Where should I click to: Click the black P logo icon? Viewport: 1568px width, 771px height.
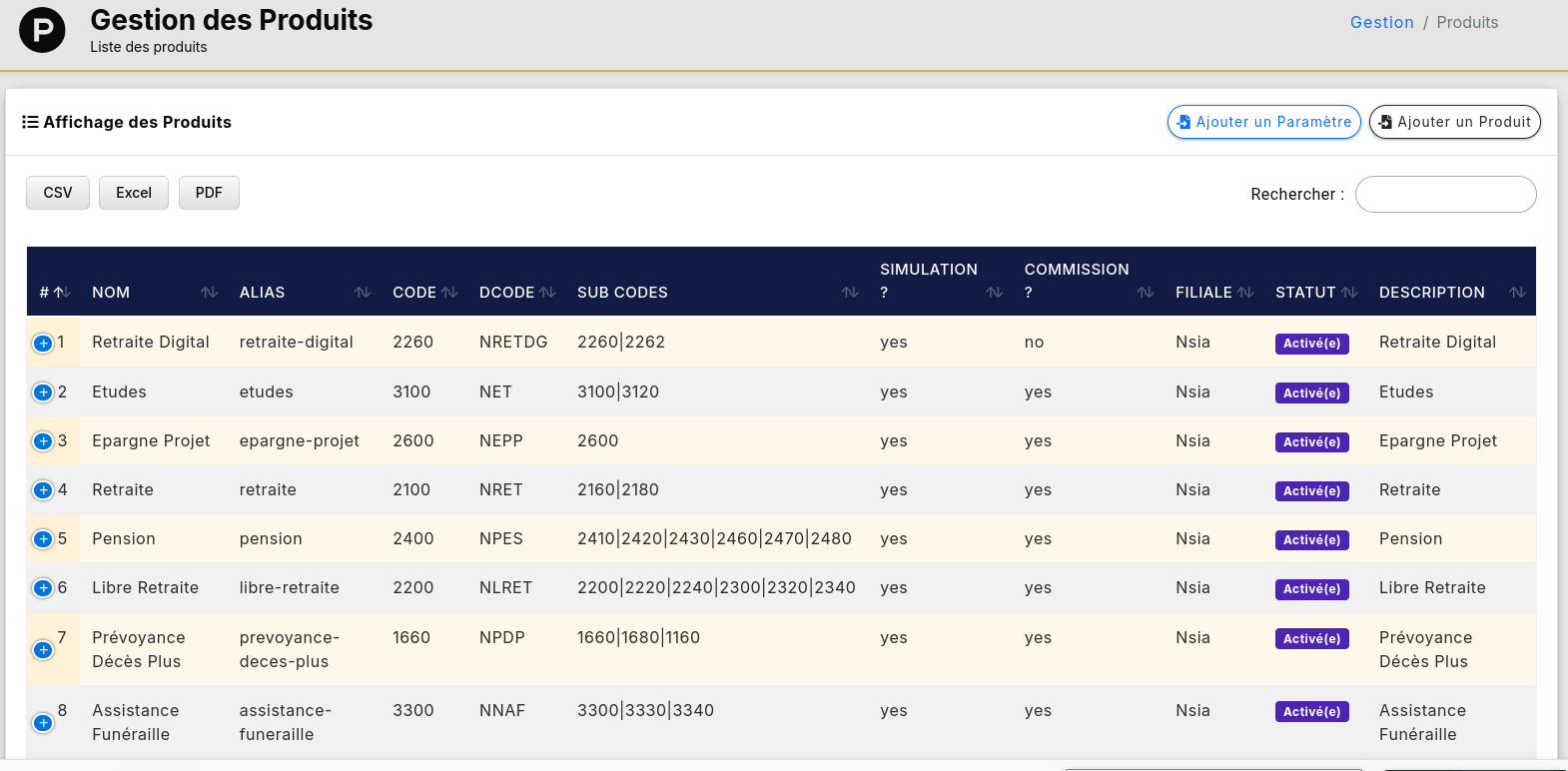pos(42,30)
